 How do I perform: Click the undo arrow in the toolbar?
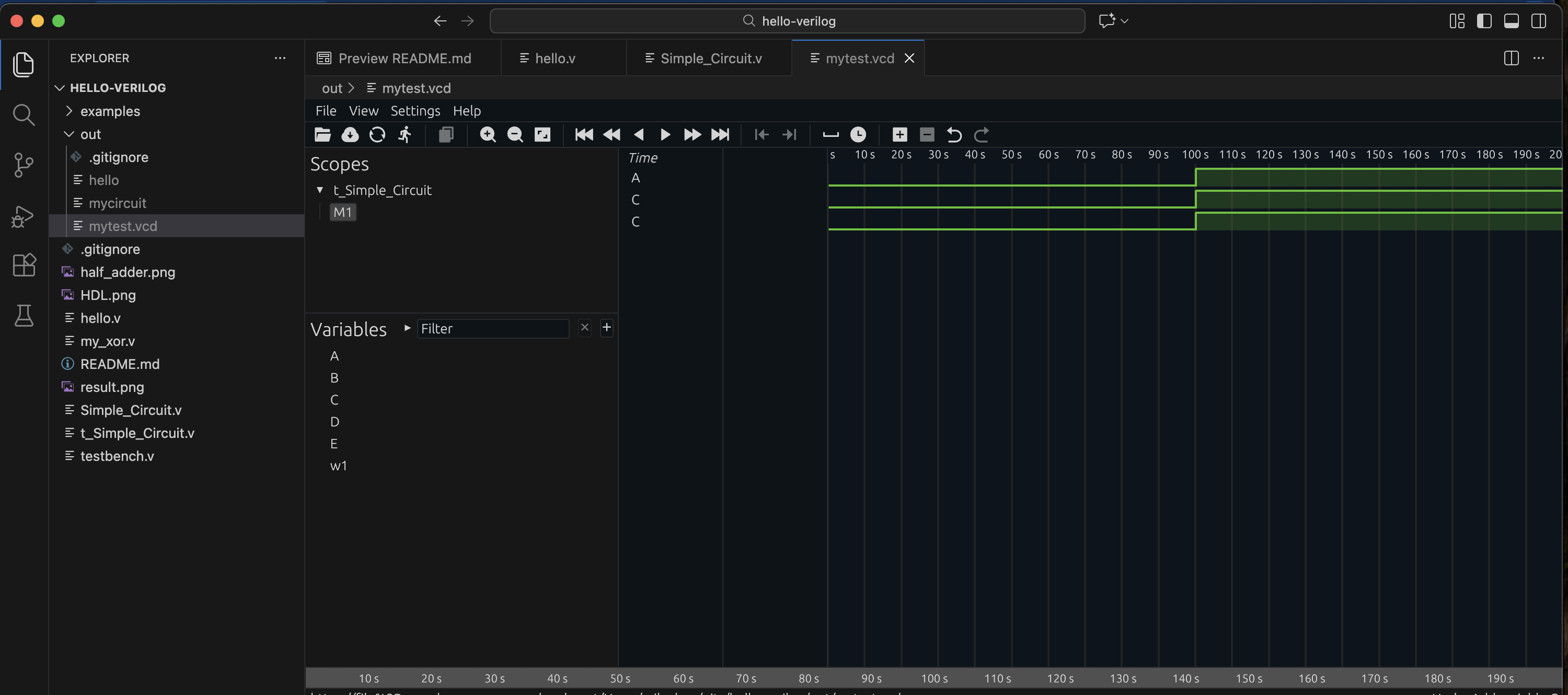point(954,134)
